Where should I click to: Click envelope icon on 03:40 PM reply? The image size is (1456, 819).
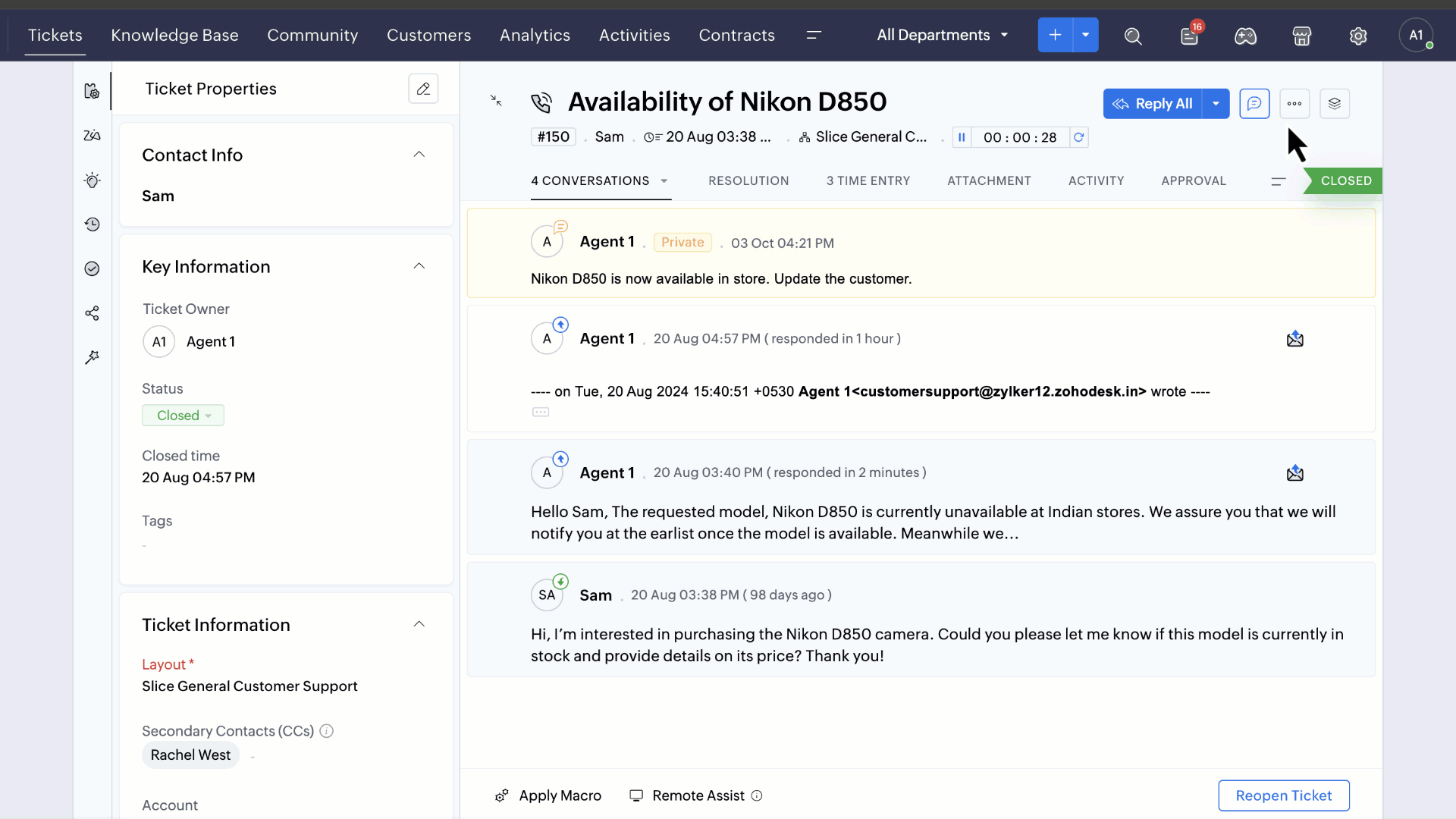tap(1295, 473)
